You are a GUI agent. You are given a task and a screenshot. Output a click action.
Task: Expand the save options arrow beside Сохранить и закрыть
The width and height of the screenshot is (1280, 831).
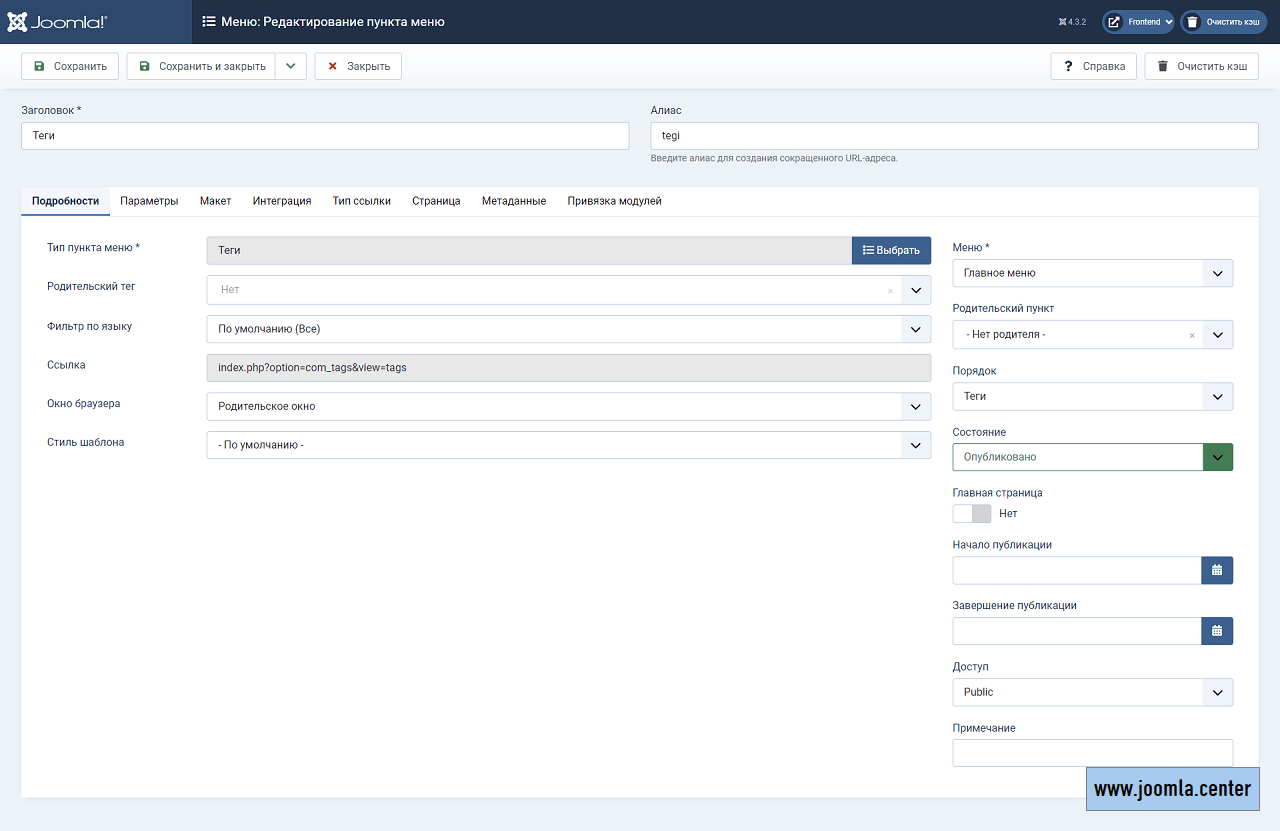pyautogui.click(x=290, y=66)
